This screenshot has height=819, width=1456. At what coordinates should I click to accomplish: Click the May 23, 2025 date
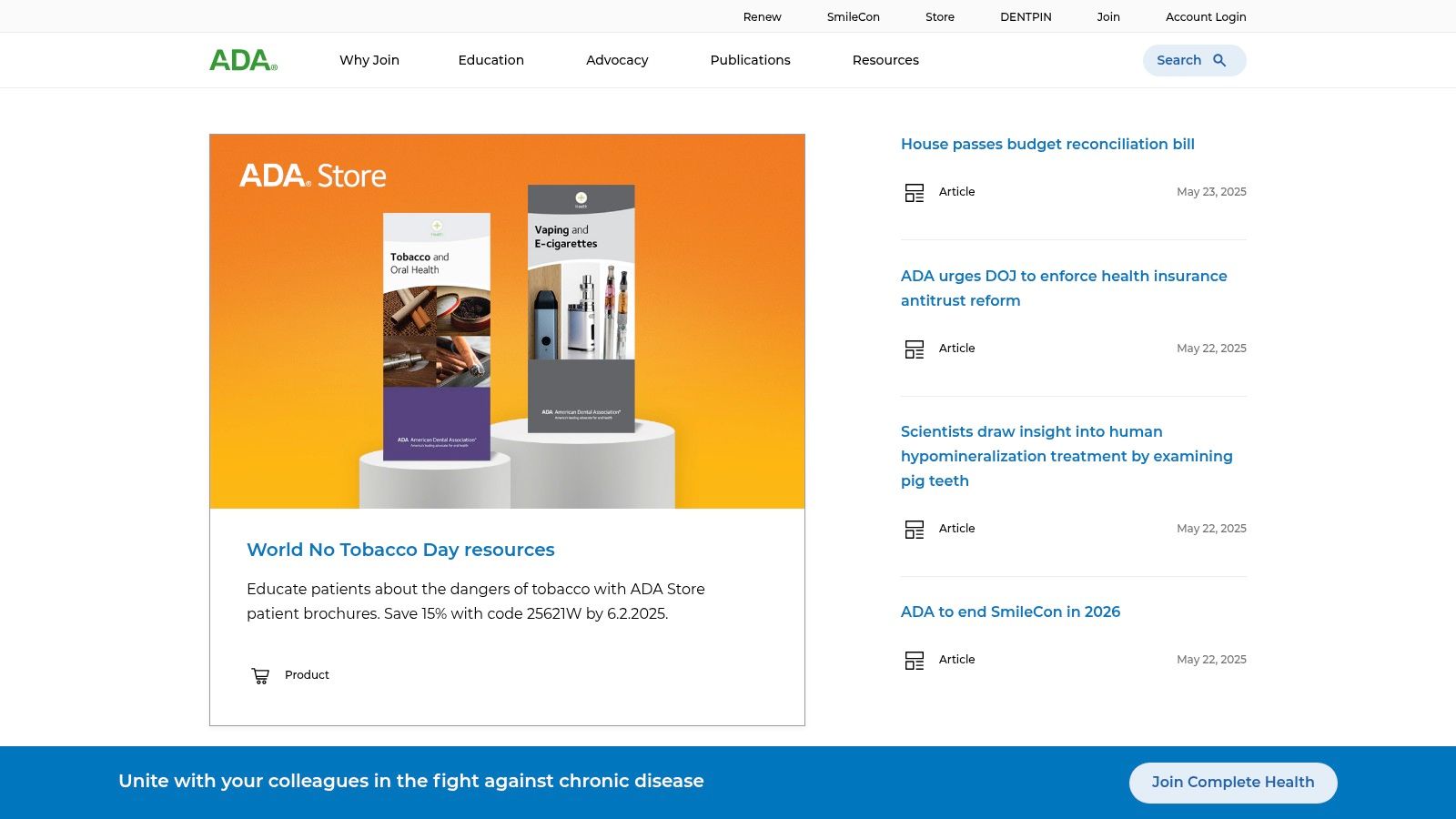pyautogui.click(x=1211, y=192)
